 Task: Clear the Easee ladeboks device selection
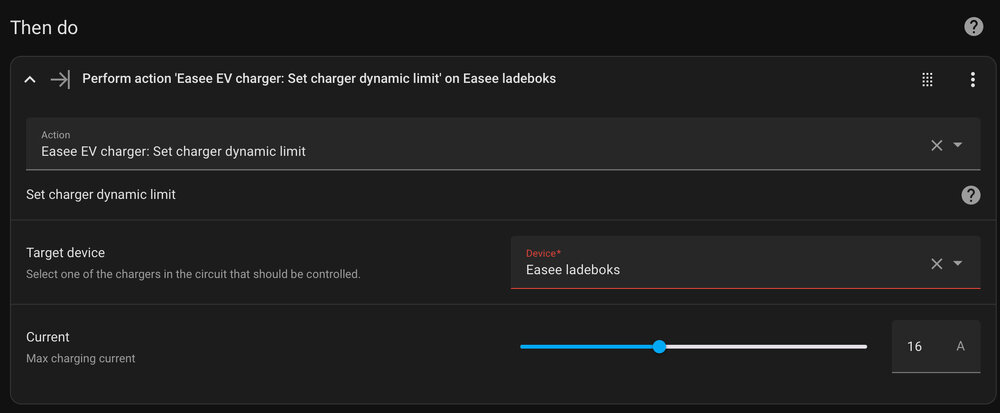(937, 263)
